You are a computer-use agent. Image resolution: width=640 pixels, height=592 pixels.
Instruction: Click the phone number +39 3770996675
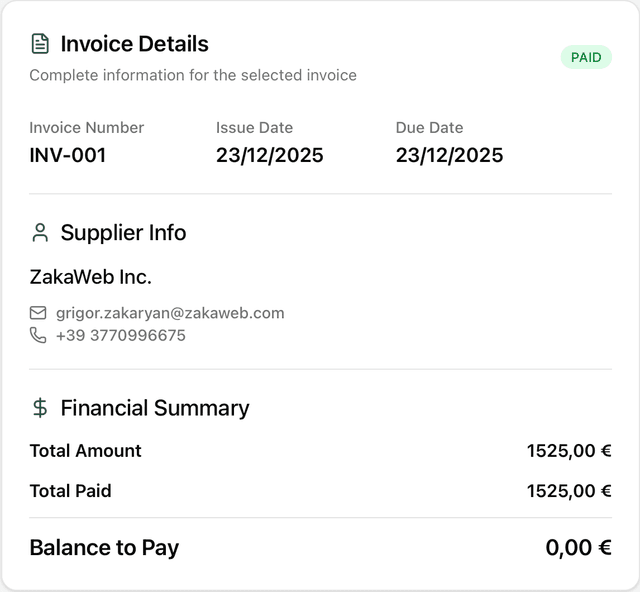(121, 335)
